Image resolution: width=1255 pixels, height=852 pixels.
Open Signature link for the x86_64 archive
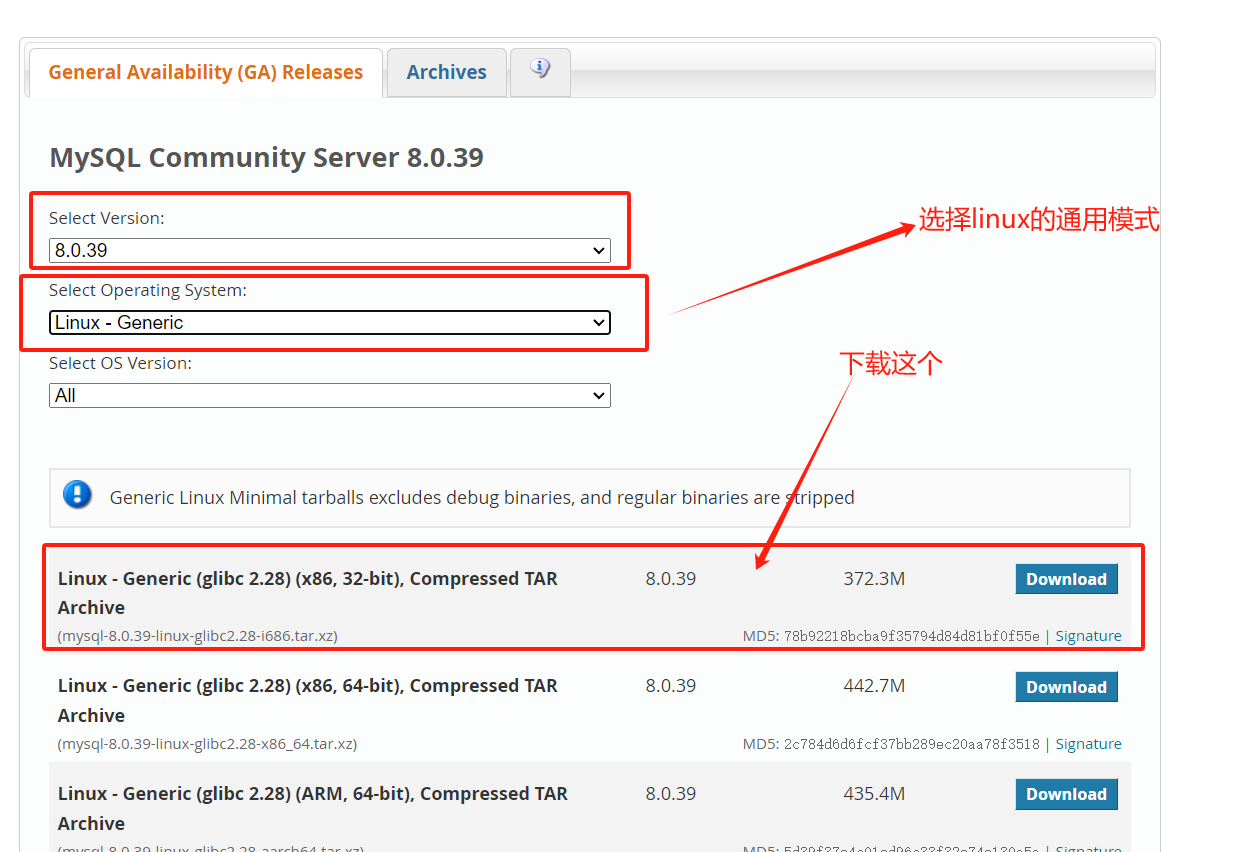click(x=1088, y=744)
